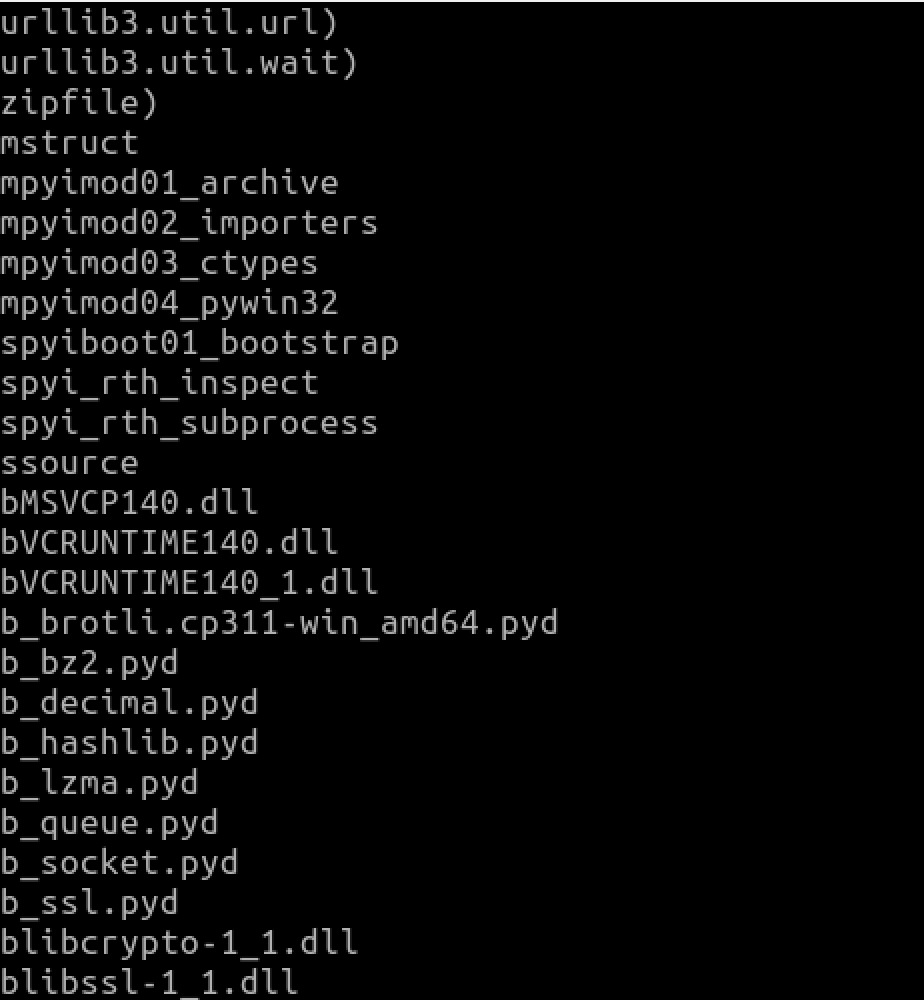Select the bVCRUNTIME140_1.dll line
The width and height of the screenshot is (924, 1000).
(189, 582)
